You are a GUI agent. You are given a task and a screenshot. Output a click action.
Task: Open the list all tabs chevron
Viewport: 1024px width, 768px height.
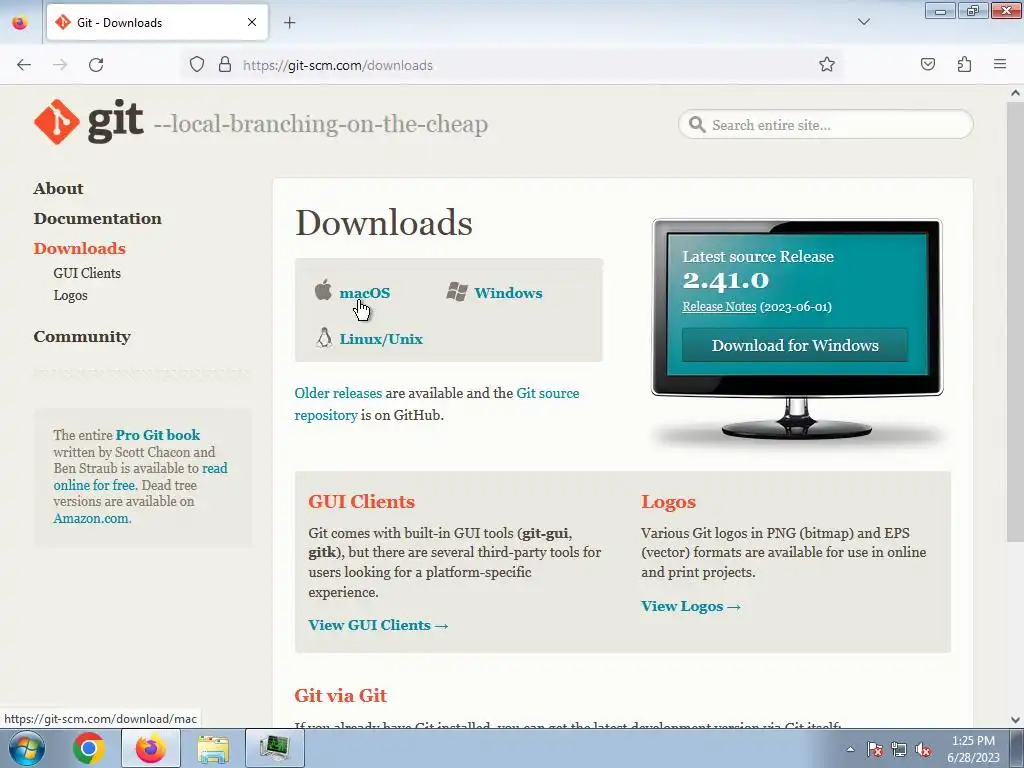(864, 22)
